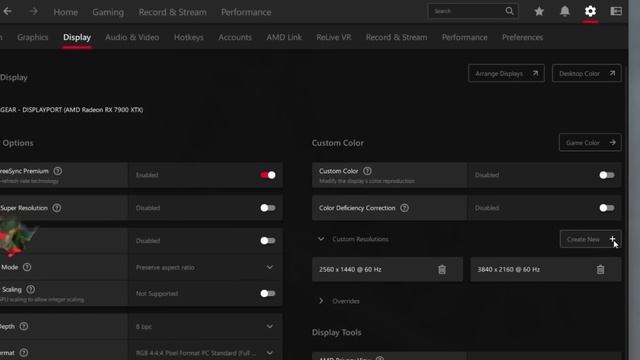640x360 pixels.
Task: Open settings gear icon
Action: coord(590,11)
